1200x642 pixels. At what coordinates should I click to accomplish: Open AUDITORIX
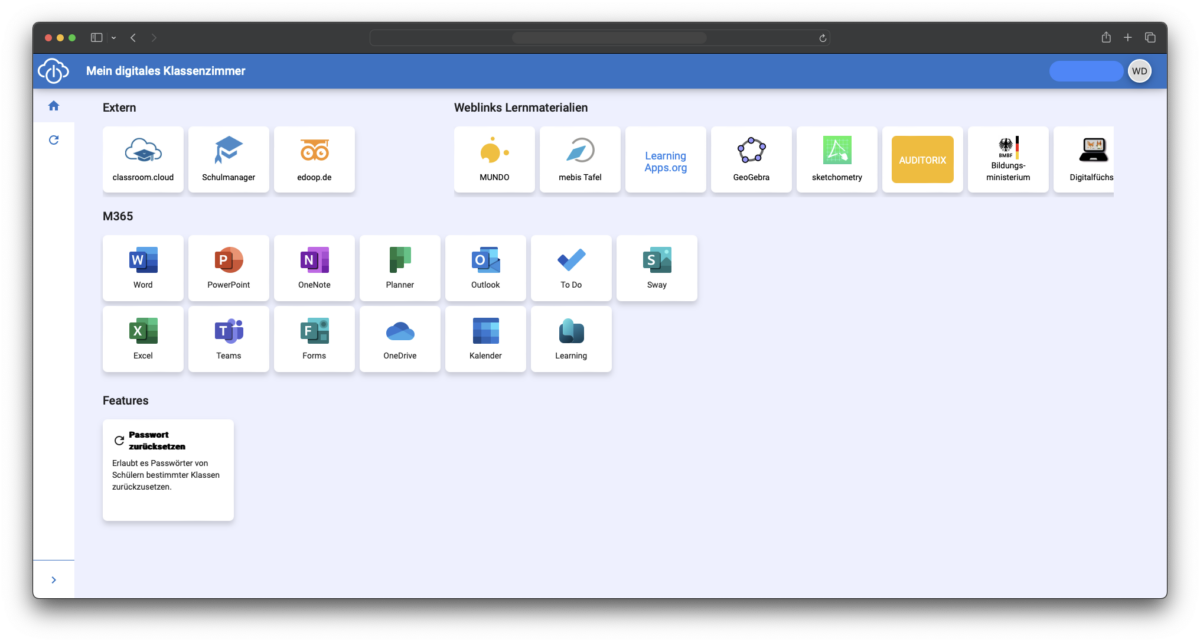tap(922, 159)
